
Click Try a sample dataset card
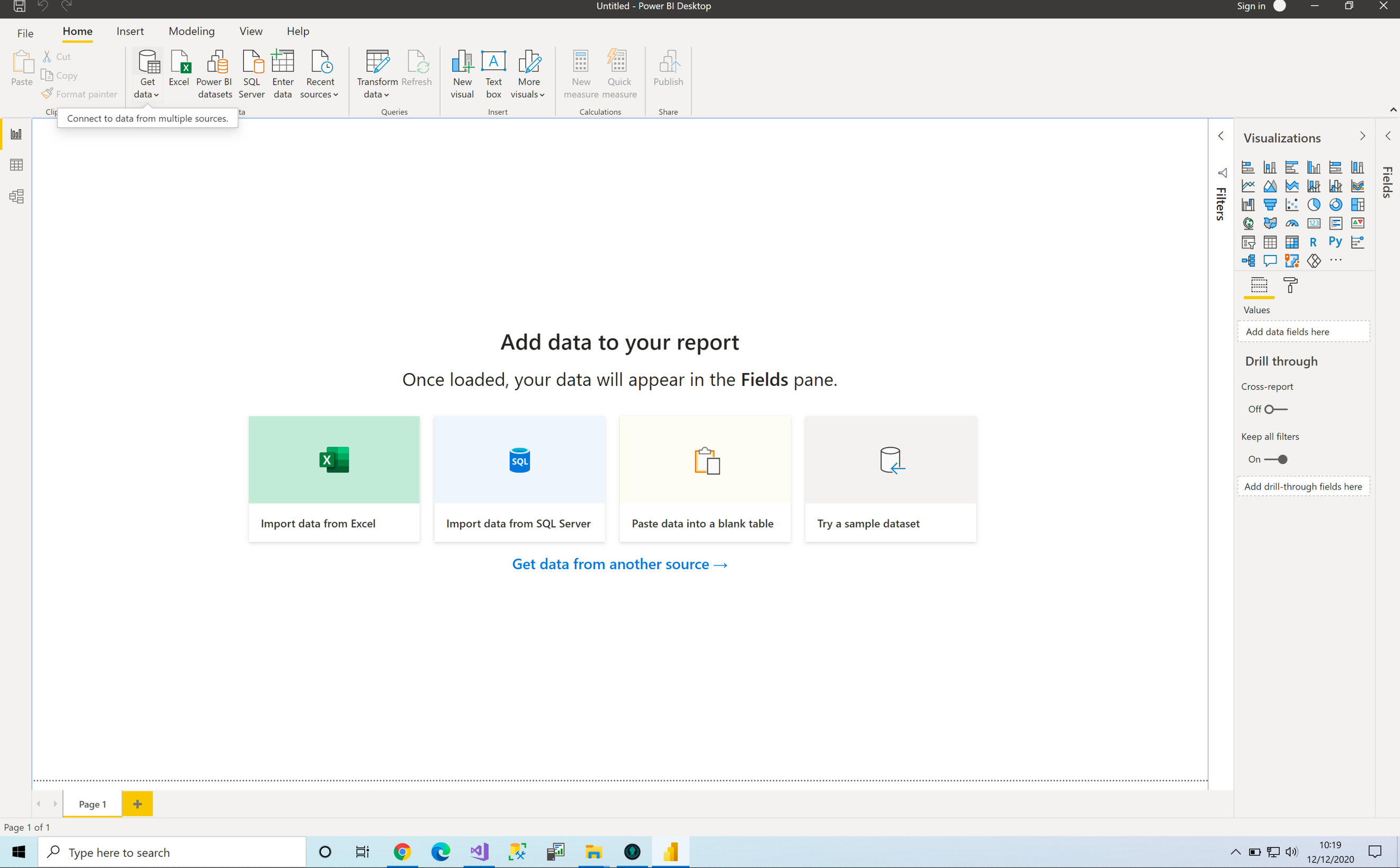pos(890,479)
